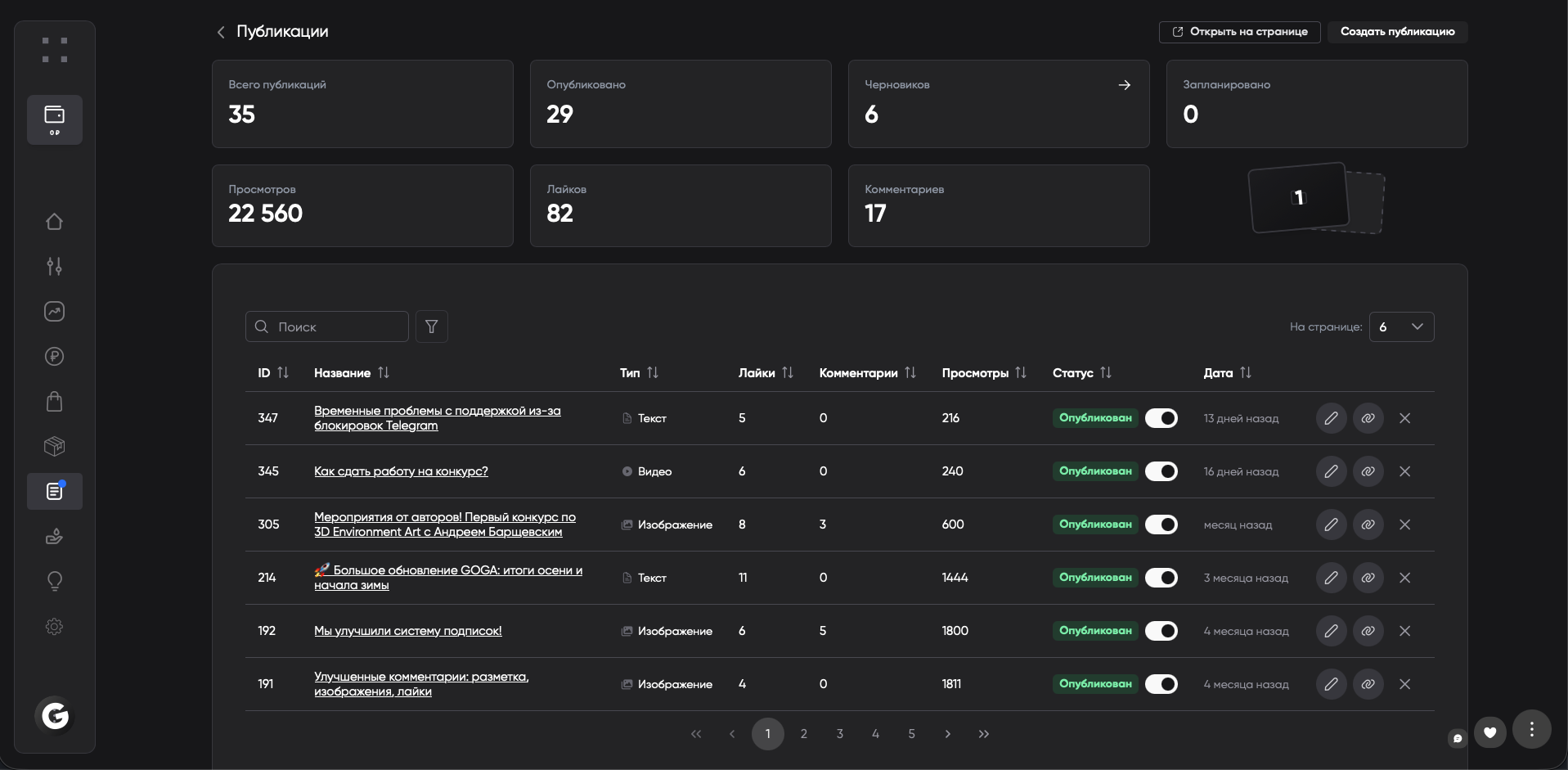
Task: Delete publication 305 with the X icon
Action: tap(1404, 525)
